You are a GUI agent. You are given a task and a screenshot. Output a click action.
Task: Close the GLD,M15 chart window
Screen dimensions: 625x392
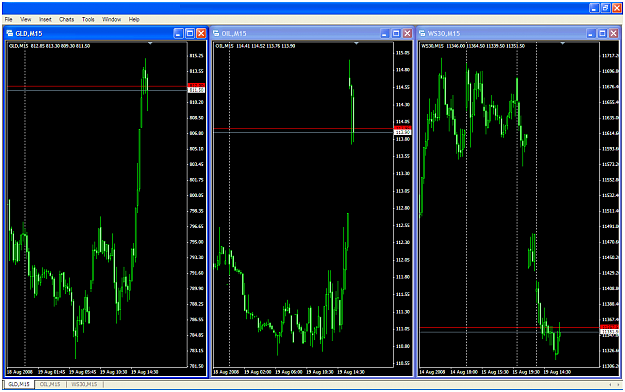click(x=201, y=33)
